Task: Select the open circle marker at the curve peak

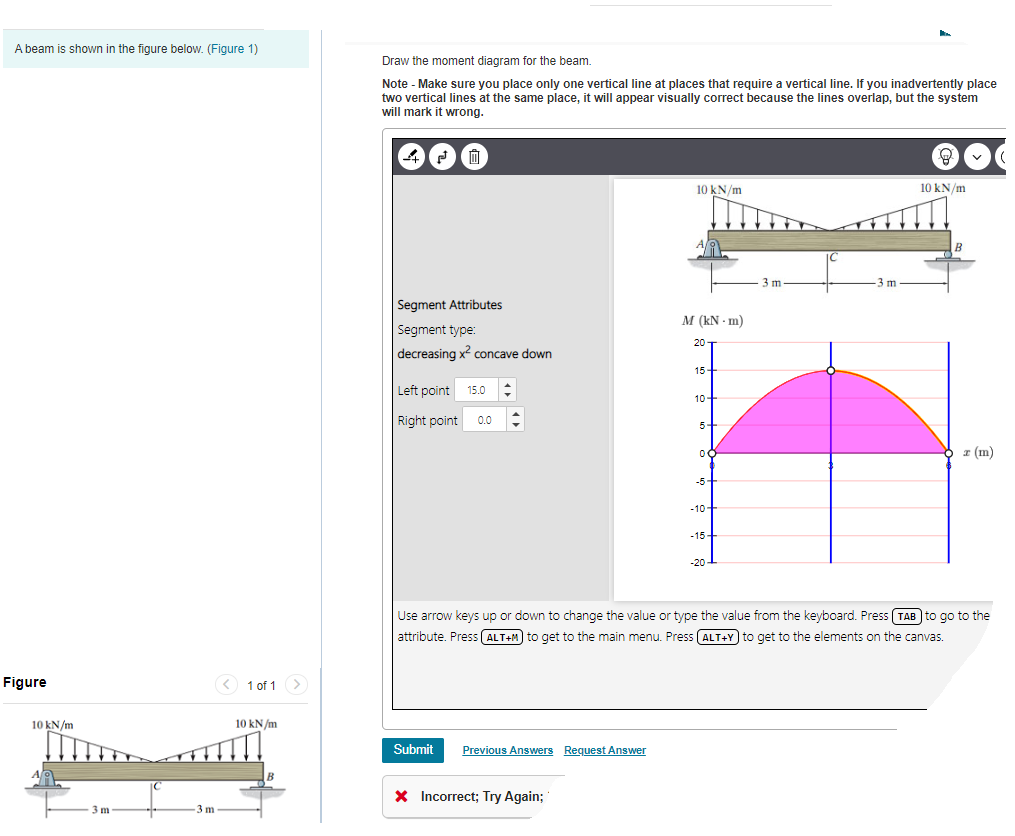Action: point(829,370)
